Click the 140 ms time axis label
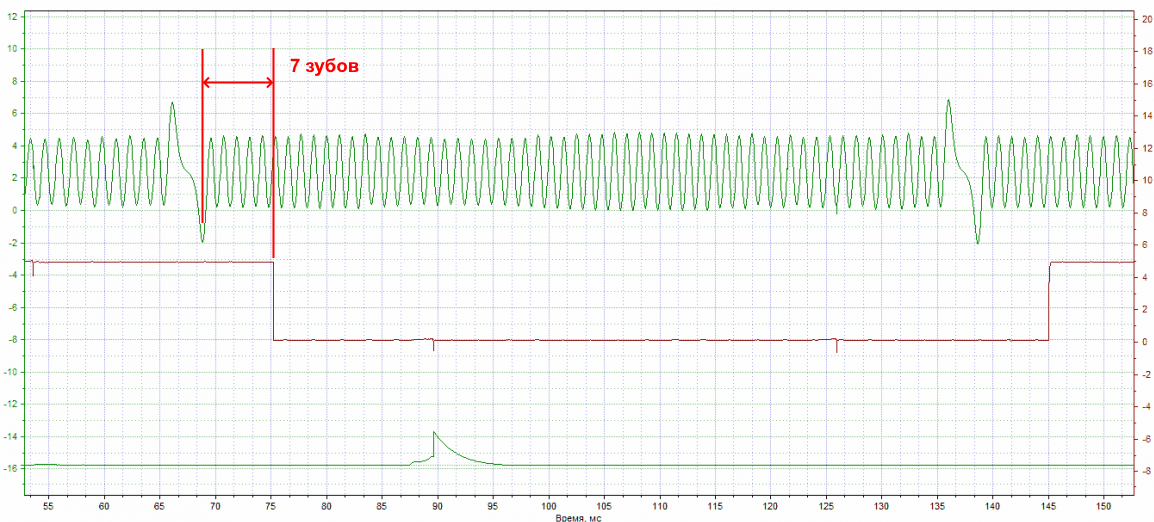1154x522 pixels. 993,507
